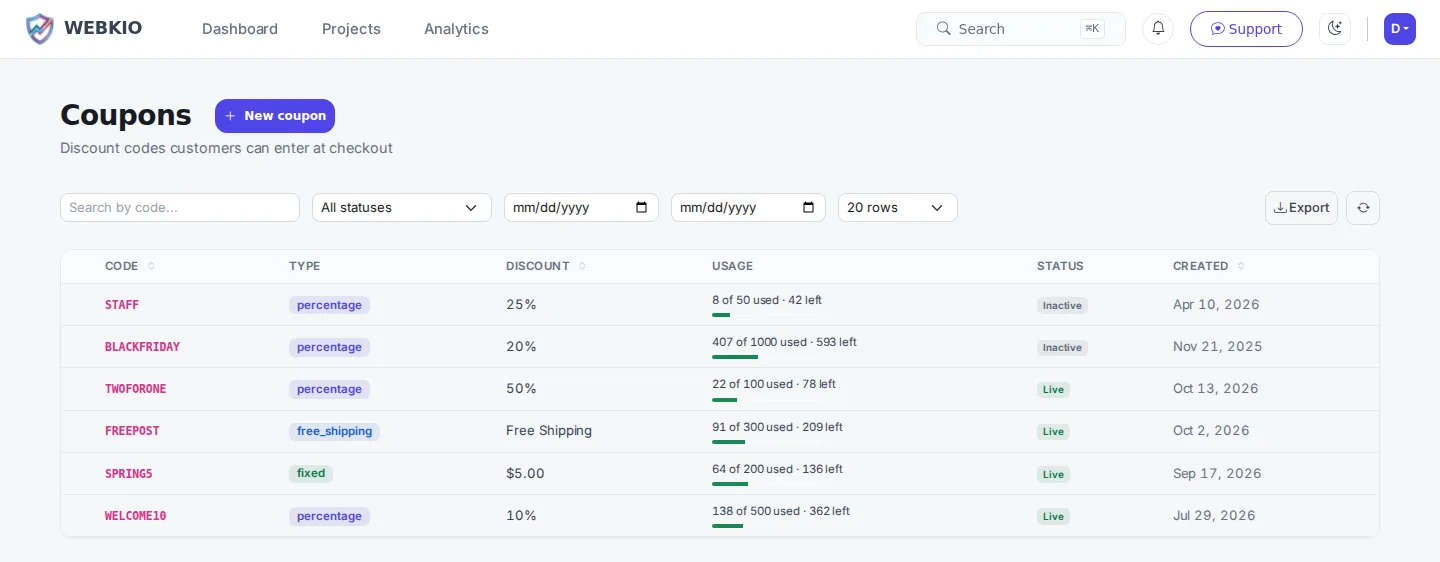Open the first date field calendar icon

point(642,208)
